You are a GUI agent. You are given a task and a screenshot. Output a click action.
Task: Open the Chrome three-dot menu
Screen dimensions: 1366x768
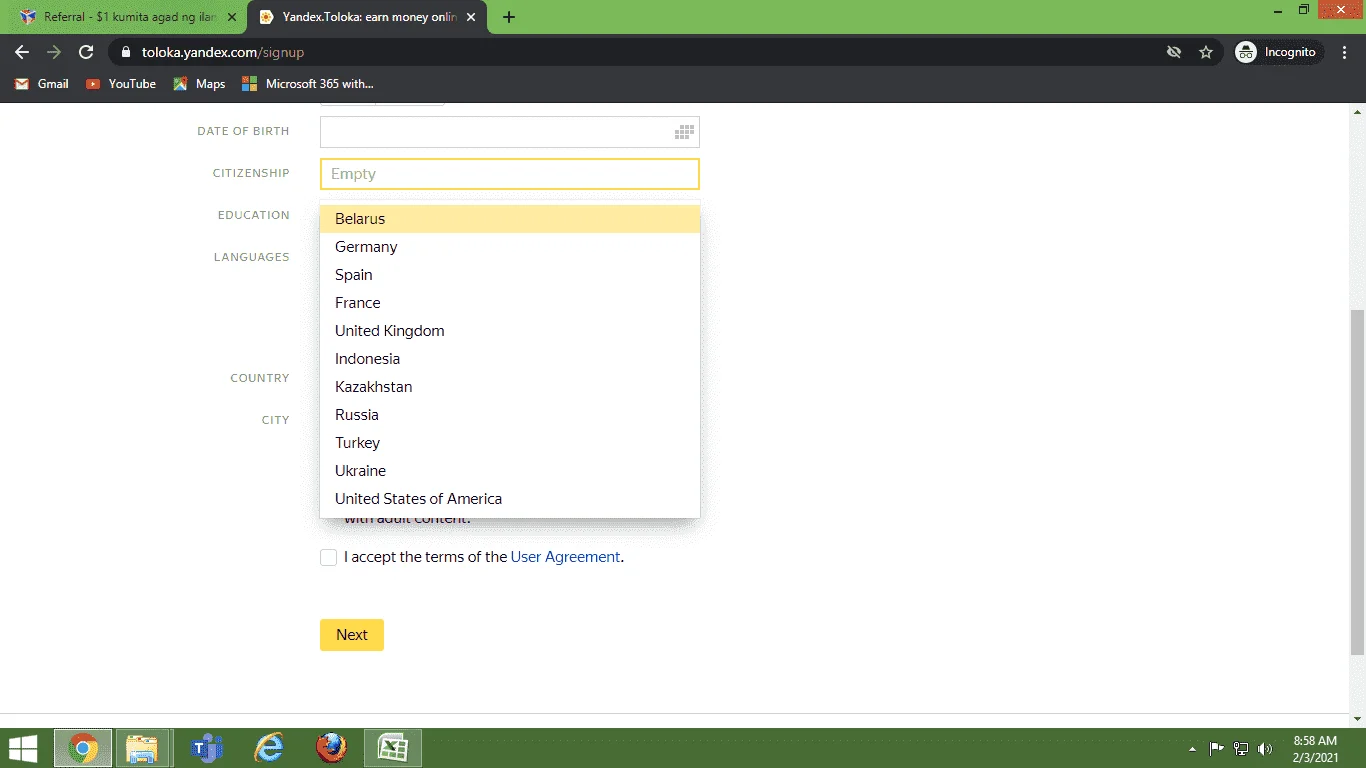coord(1345,52)
